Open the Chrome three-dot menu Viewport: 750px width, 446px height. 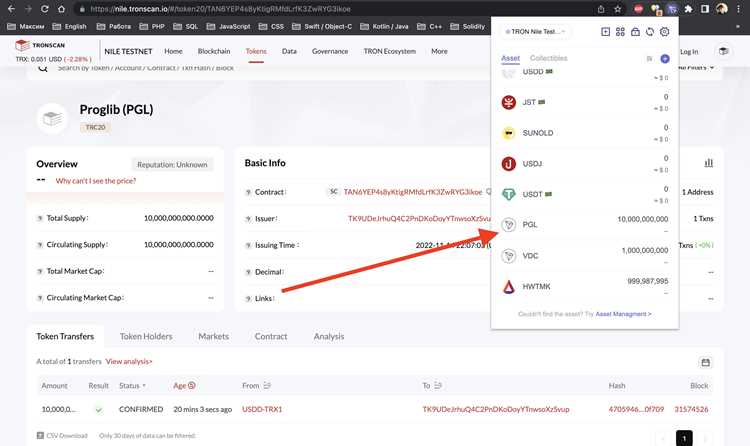coord(739,9)
